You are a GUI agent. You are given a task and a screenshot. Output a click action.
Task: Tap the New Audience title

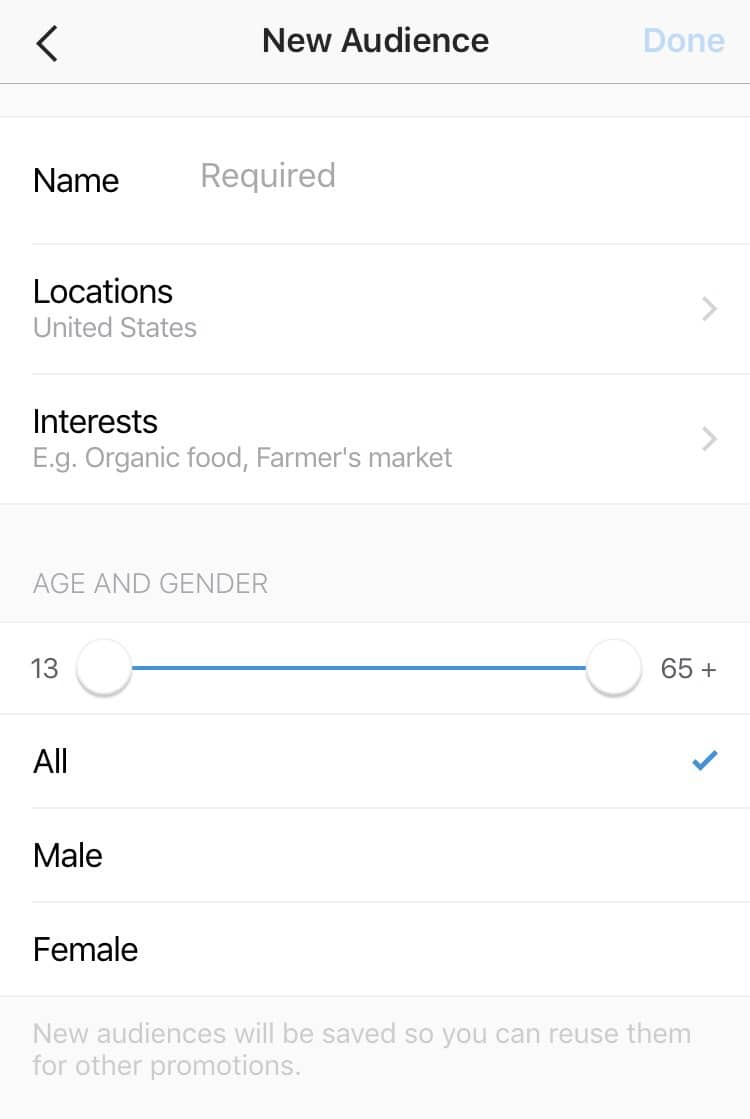tap(375, 41)
